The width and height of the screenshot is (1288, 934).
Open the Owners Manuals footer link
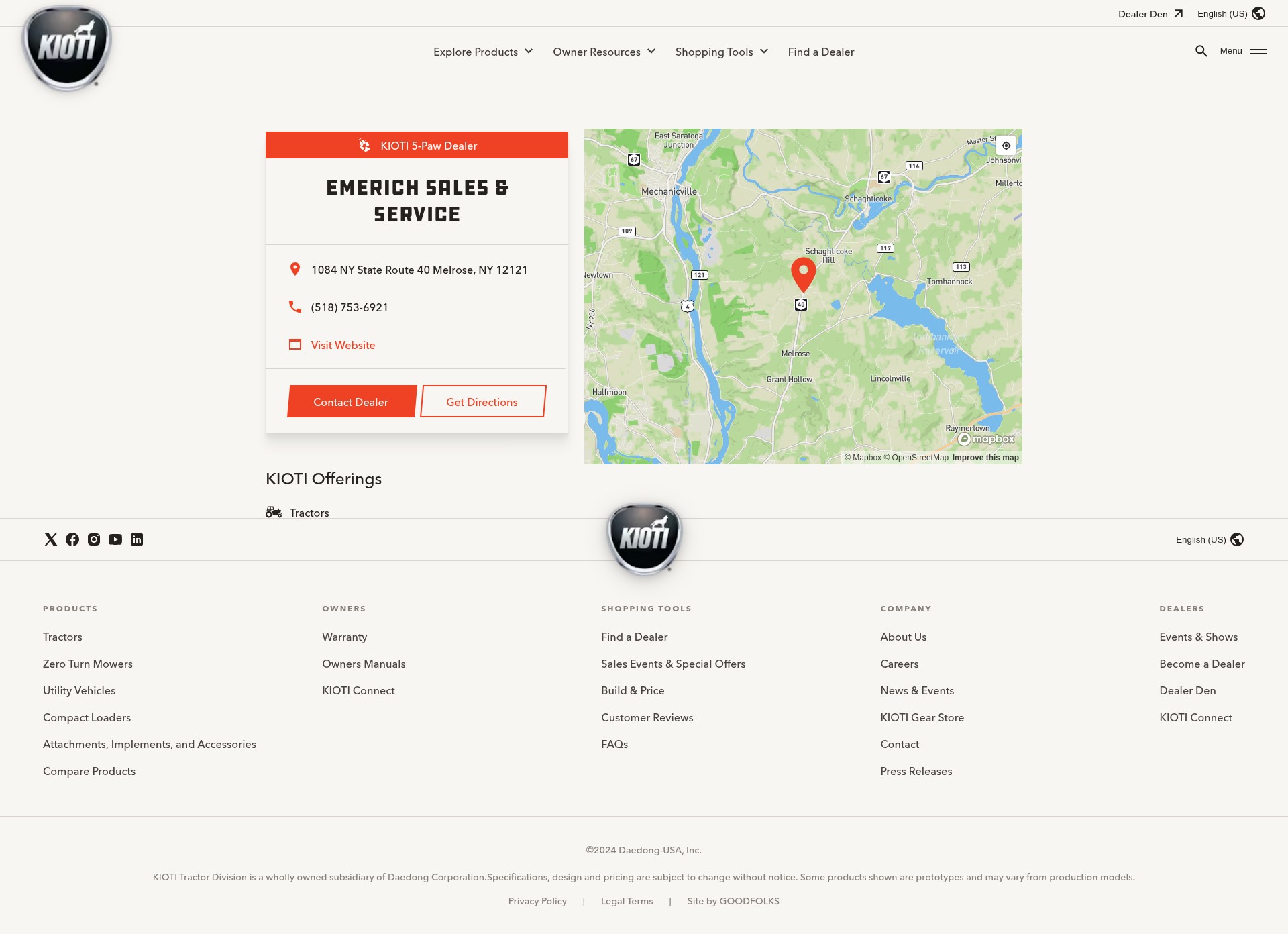coord(364,664)
